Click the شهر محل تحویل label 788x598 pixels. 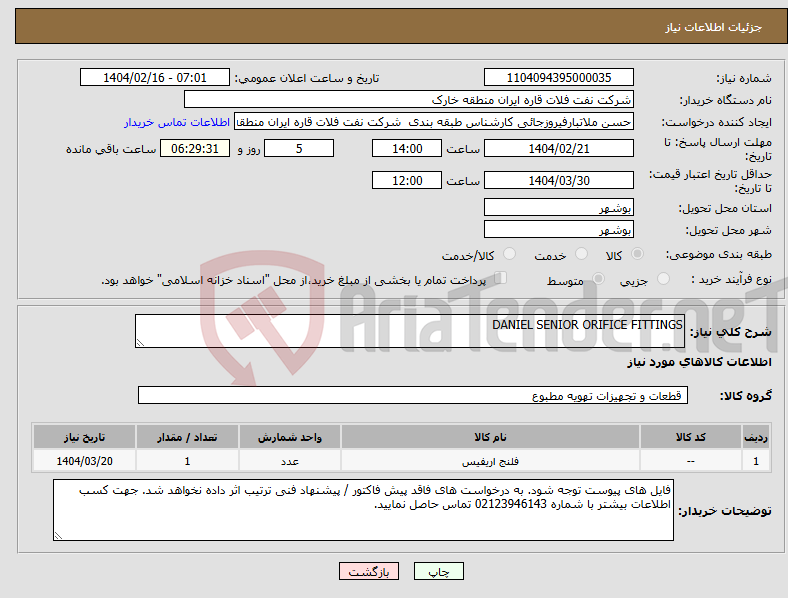729,230
